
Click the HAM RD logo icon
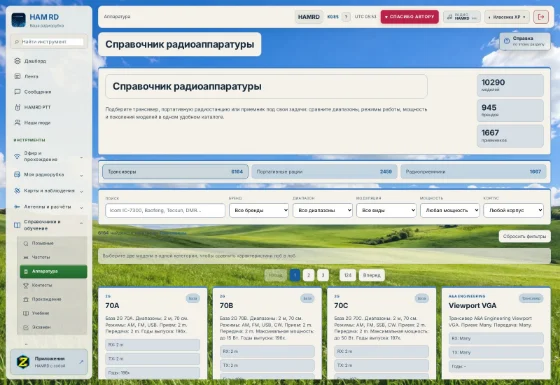point(18,20)
